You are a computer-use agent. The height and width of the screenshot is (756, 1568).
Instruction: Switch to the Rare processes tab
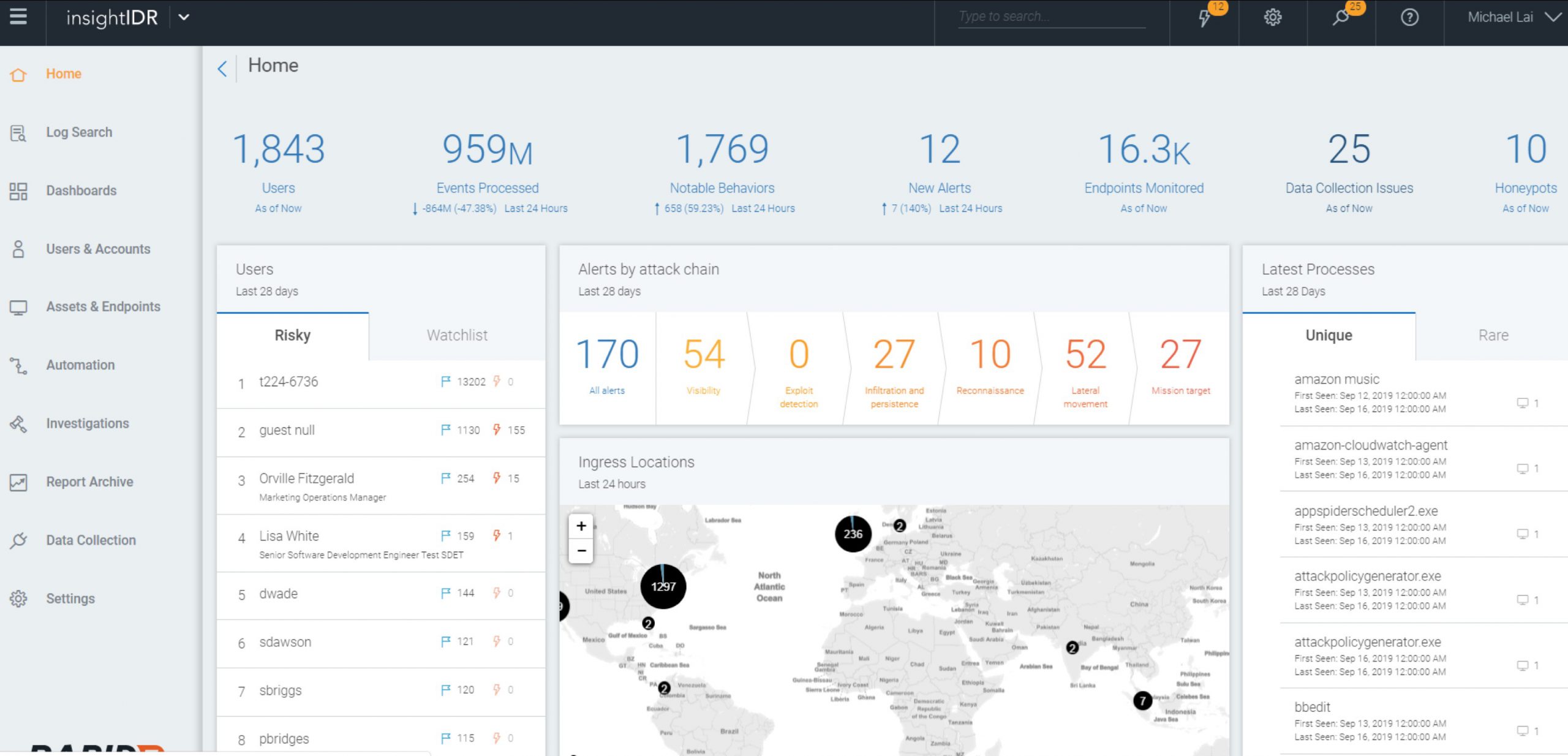point(1493,335)
